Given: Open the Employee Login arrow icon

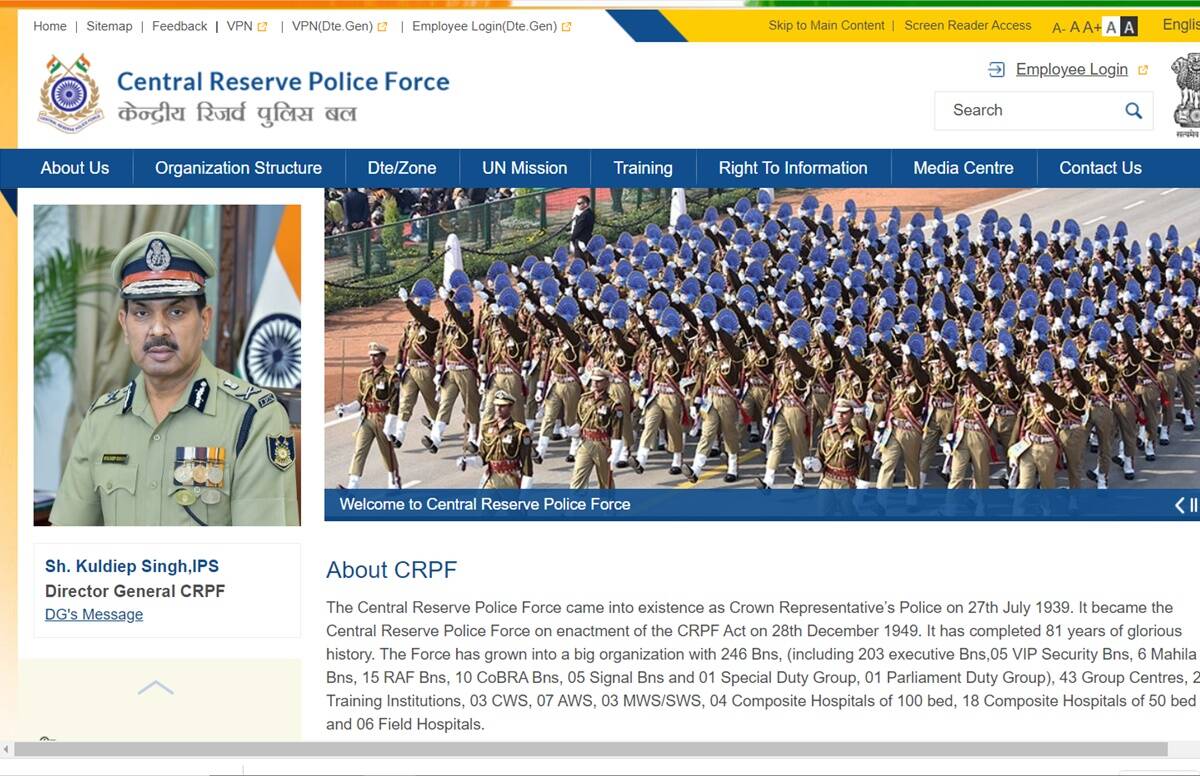Looking at the screenshot, I should [995, 69].
